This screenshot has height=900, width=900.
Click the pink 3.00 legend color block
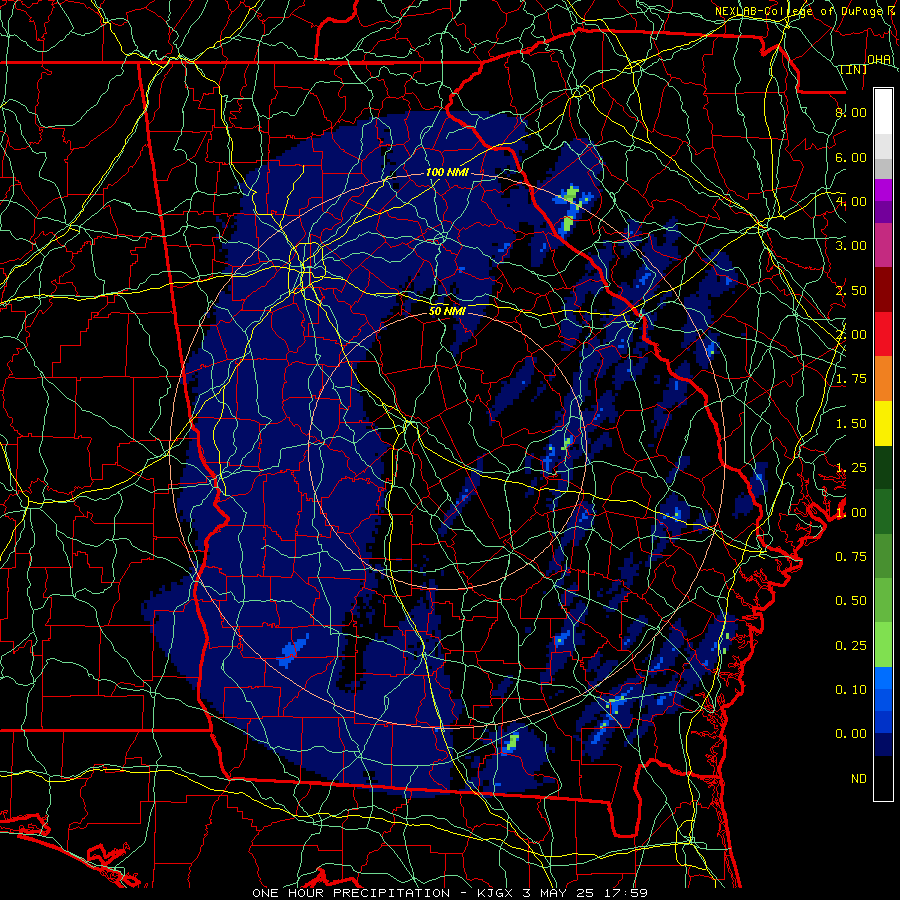[x=883, y=246]
